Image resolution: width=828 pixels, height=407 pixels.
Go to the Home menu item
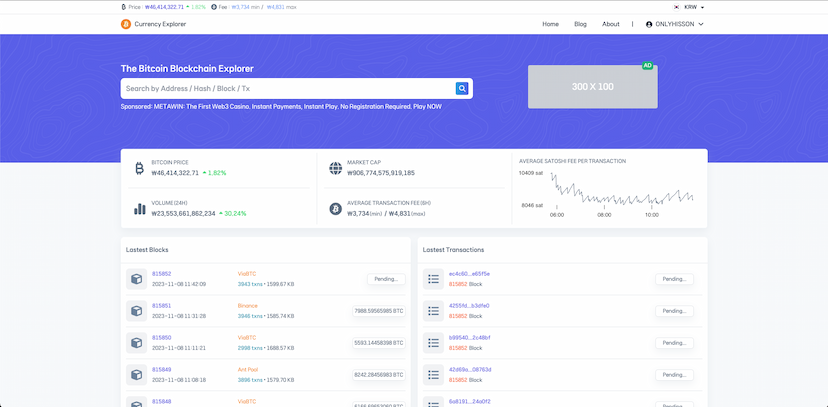click(x=550, y=24)
